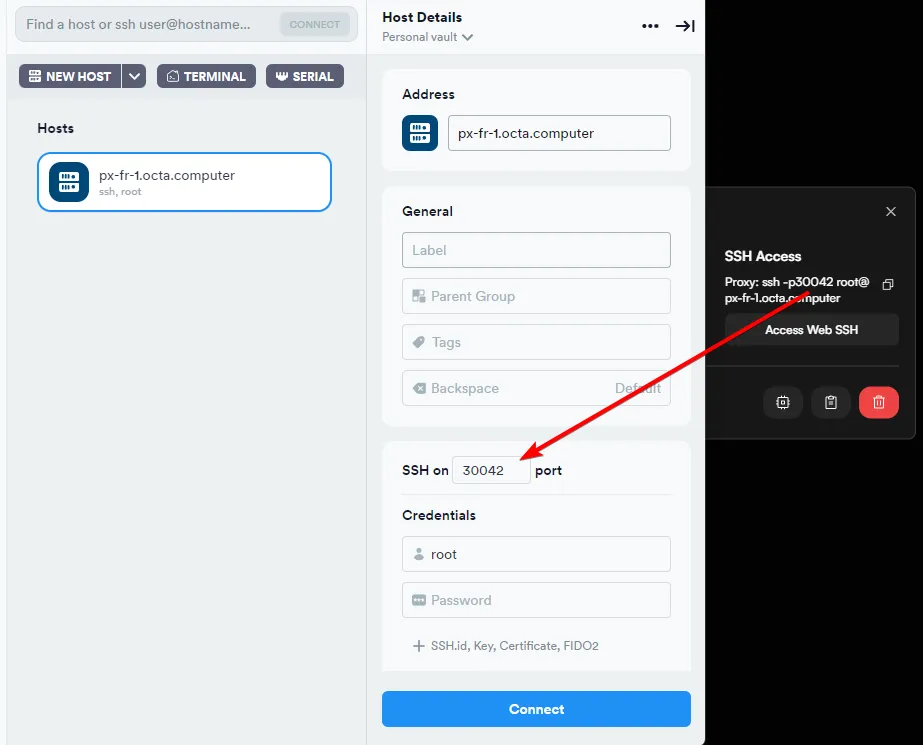Image resolution: width=923 pixels, height=745 pixels.
Task: Click the clipboard icon in SSH Access panel
Action: [831, 403]
